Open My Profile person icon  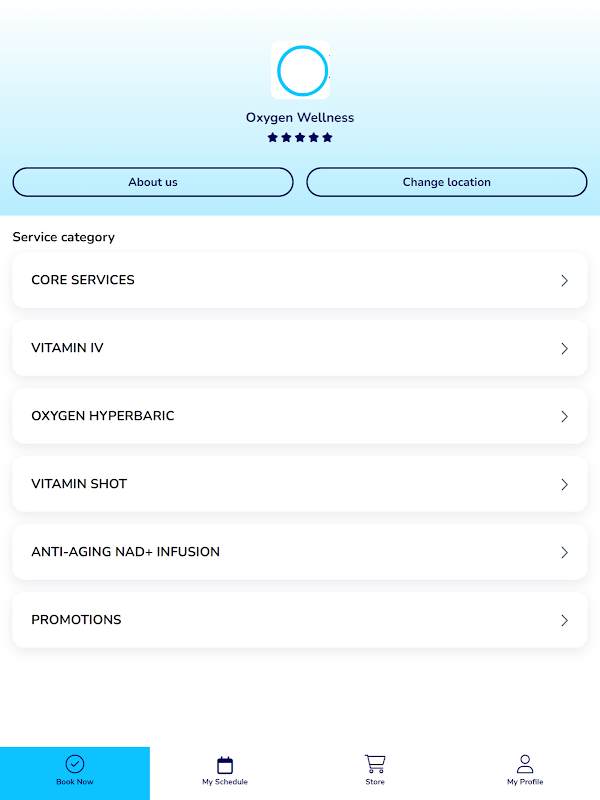[525, 764]
